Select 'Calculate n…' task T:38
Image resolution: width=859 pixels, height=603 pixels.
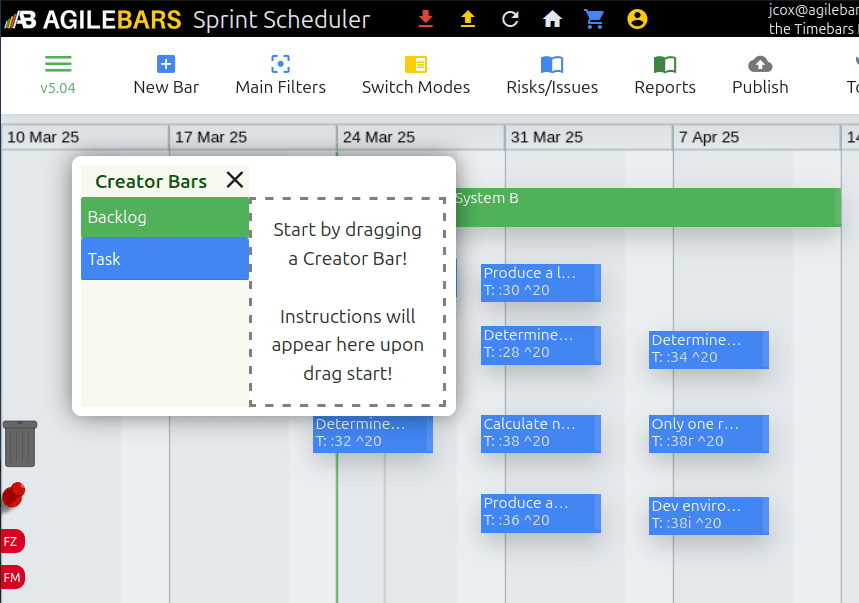[541, 434]
